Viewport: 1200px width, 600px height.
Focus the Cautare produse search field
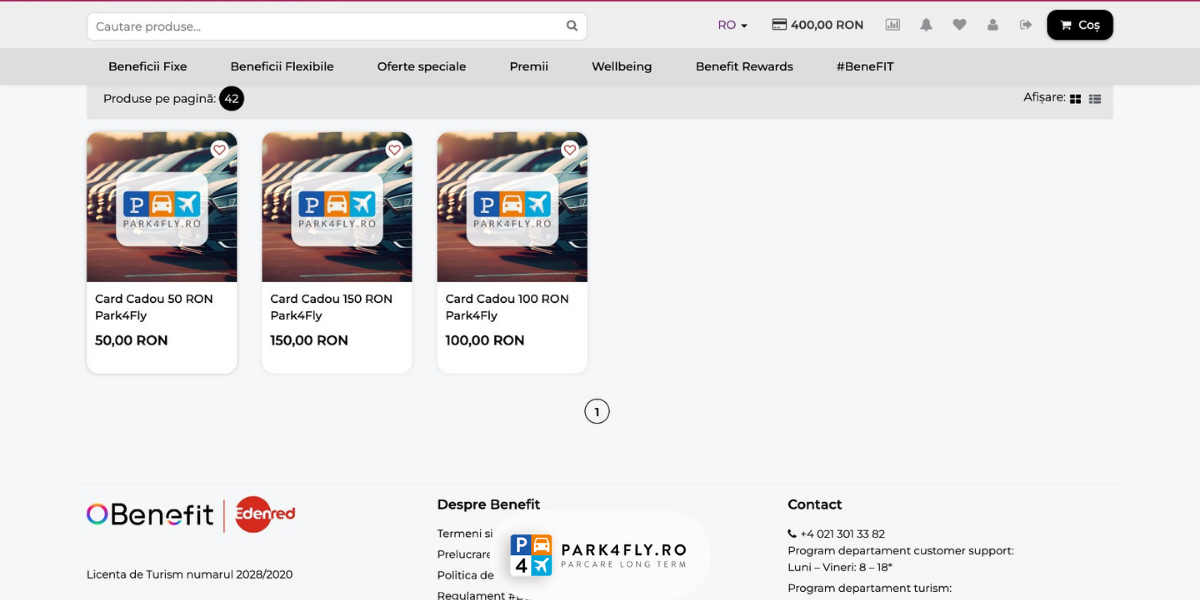(325, 26)
